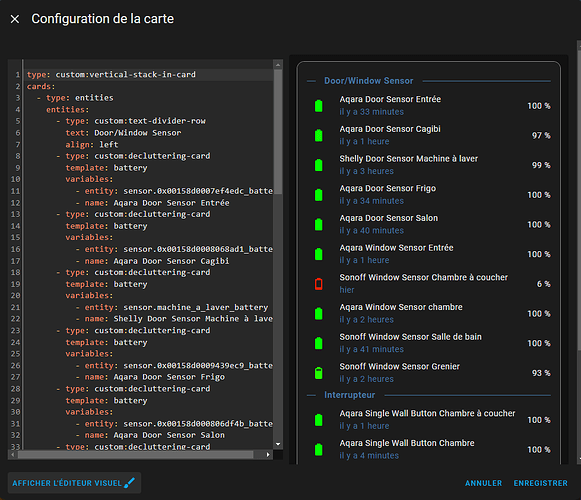Click the 100 % value of Aqara Window Sensor chambre

pos(539,314)
